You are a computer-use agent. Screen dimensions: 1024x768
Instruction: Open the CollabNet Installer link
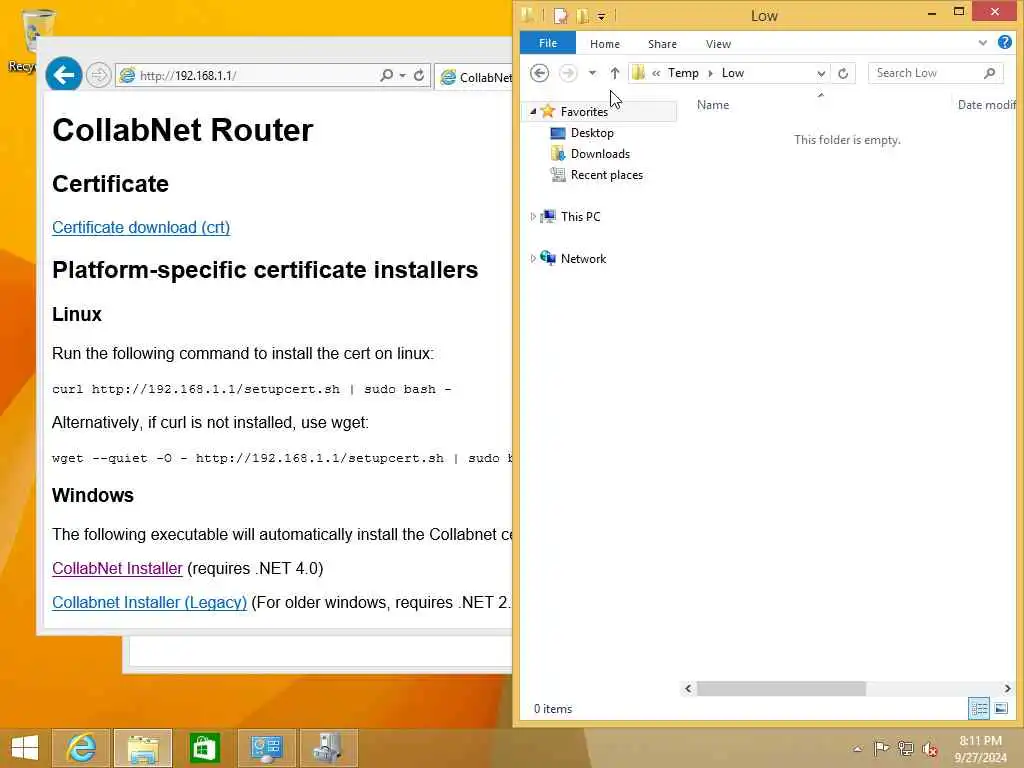coord(117,568)
